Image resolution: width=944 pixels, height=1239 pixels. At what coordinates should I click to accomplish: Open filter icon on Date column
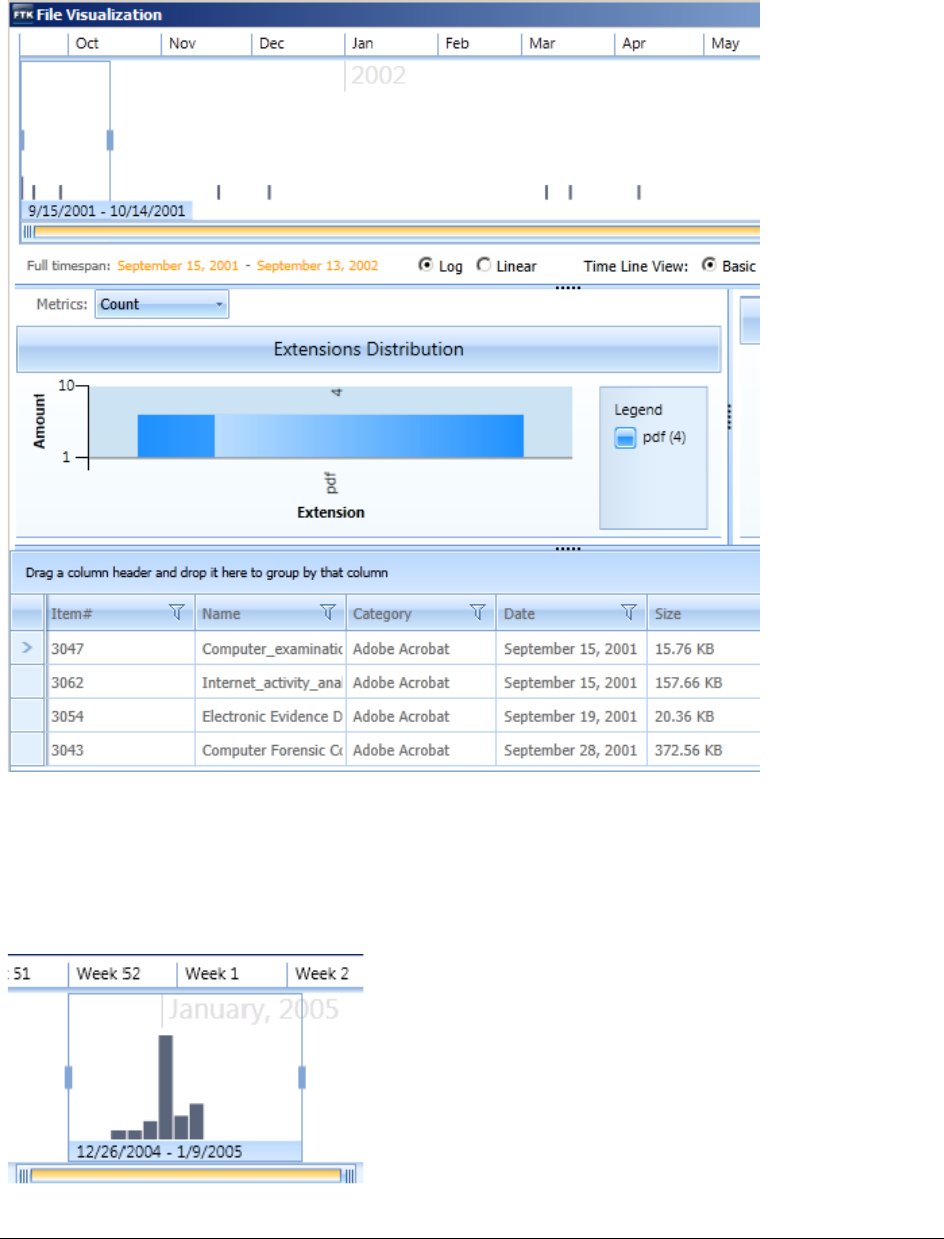pos(629,613)
